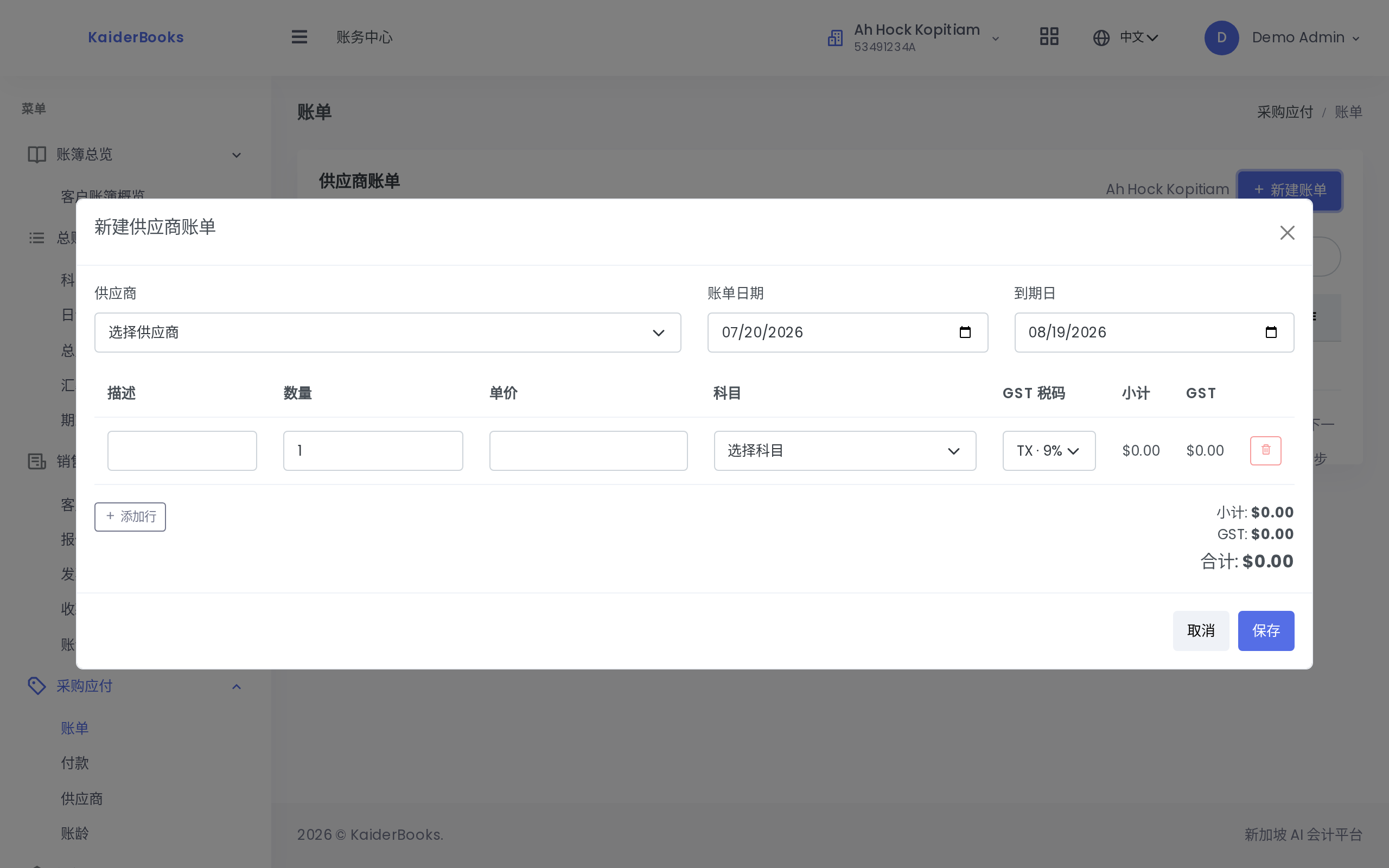Click the 销售 sidebar section icon
Image resolution: width=1389 pixels, height=868 pixels.
(x=37, y=461)
